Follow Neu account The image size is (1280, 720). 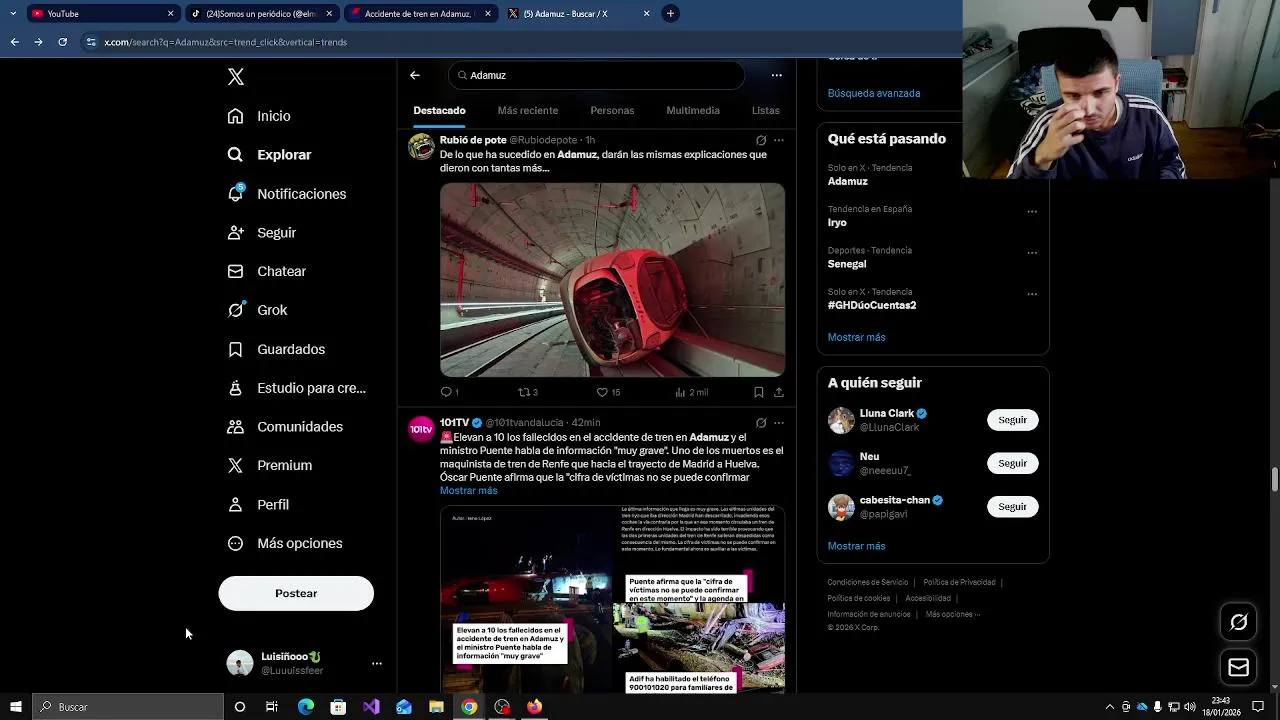click(x=1012, y=463)
